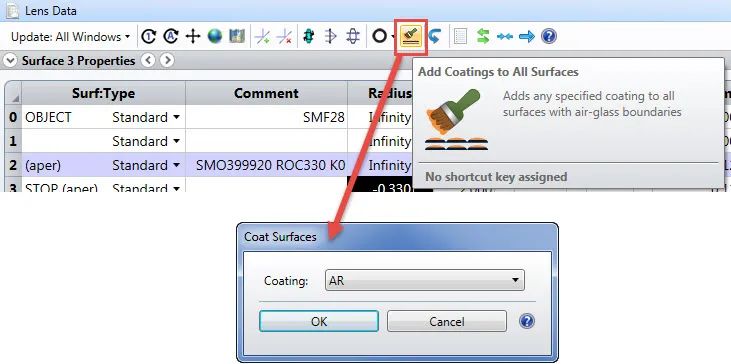The image size is (731, 364).
Task: Click the blue right arrow toolbar icon
Action: [527, 36]
